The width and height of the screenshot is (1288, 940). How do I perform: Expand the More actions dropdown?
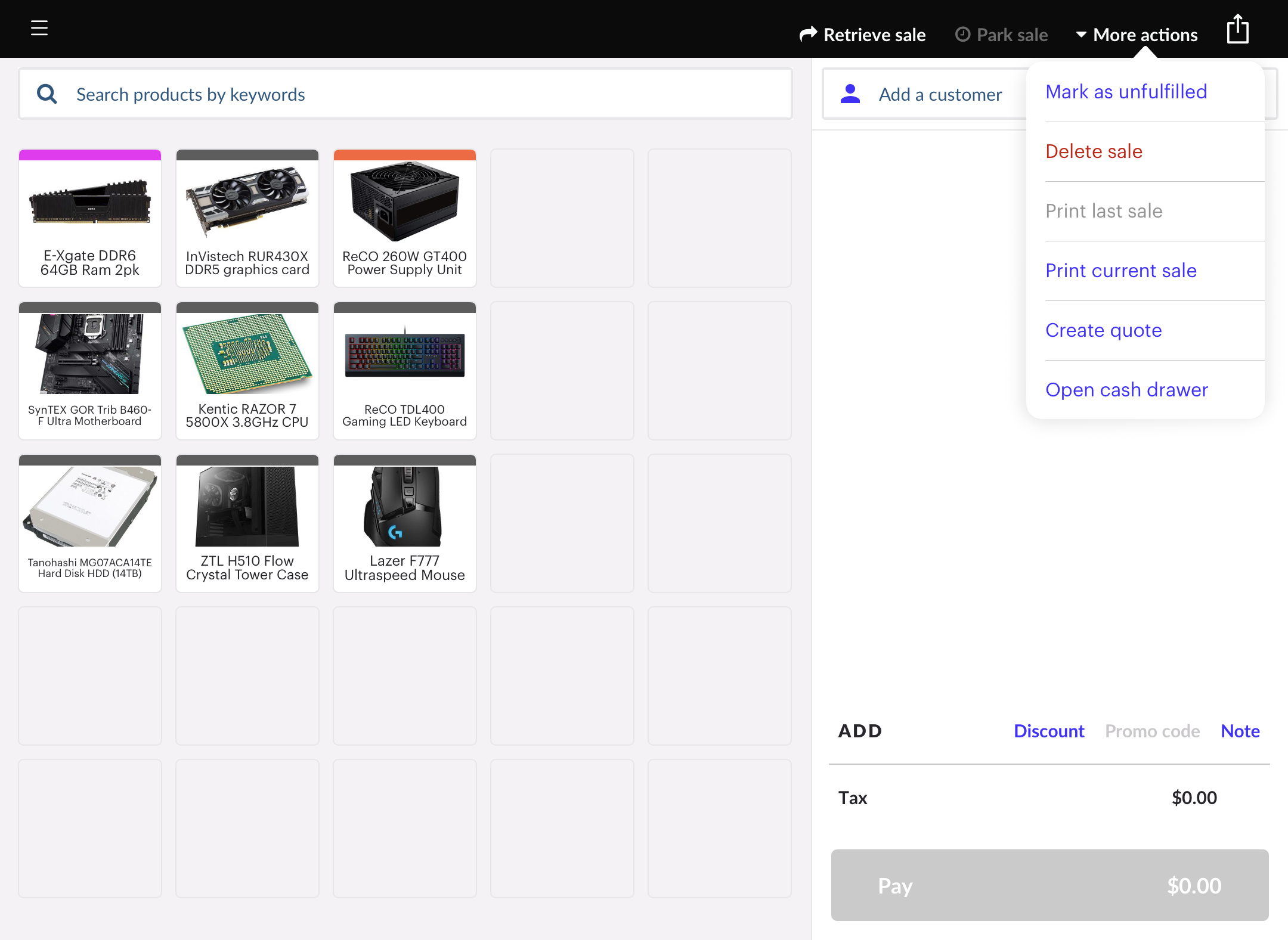coord(1145,35)
